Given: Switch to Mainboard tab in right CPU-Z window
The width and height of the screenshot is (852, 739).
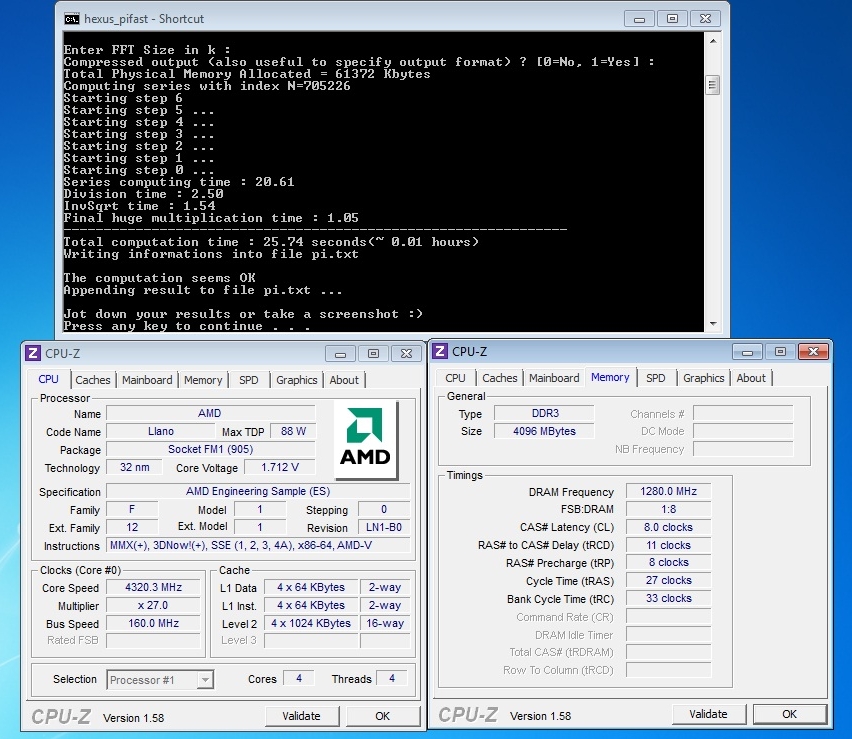Looking at the screenshot, I should 554,378.
